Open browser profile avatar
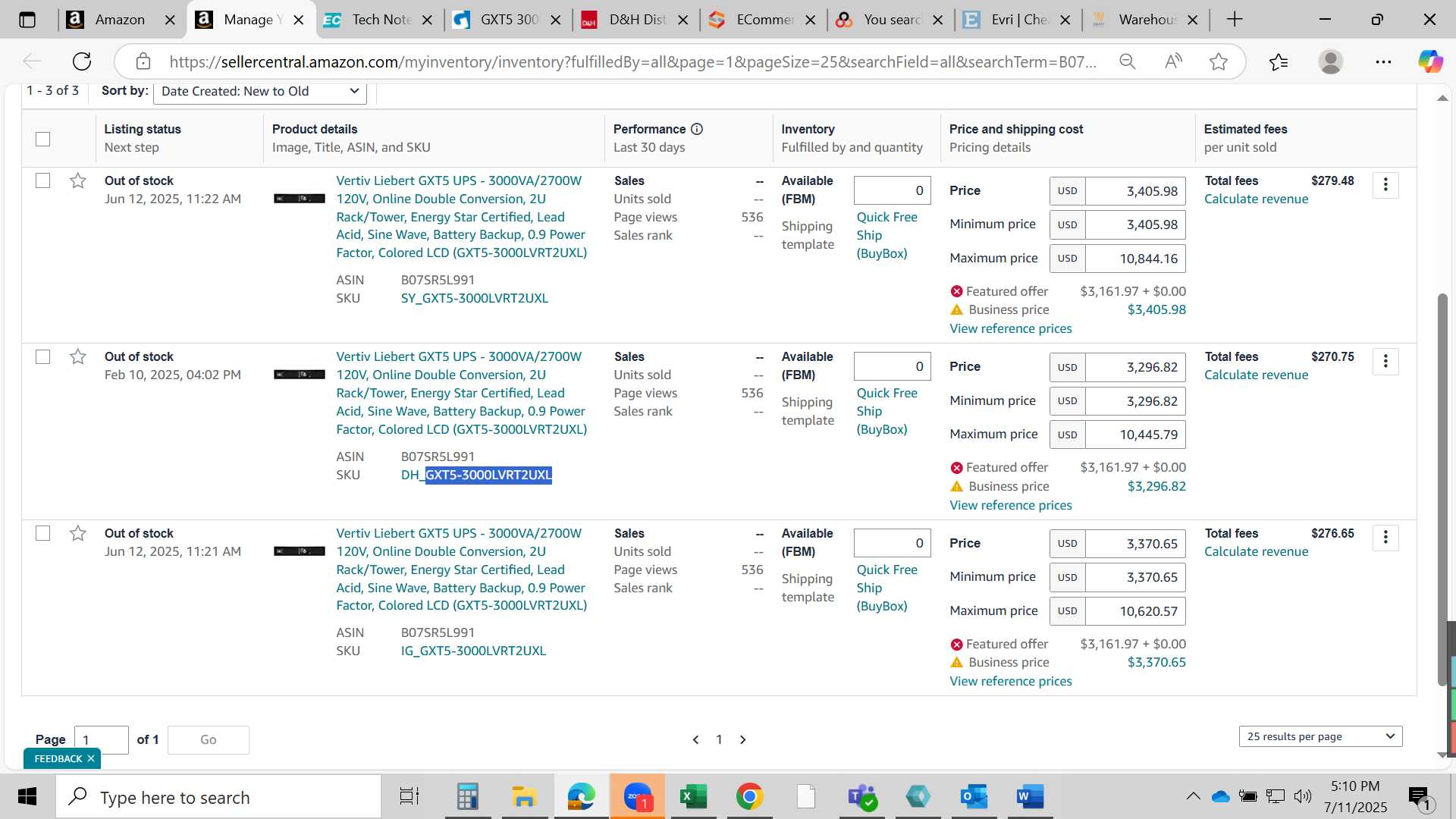The height and width of the screenshot is (819, 1456). pyautogui.click(x=1330, y=61)
